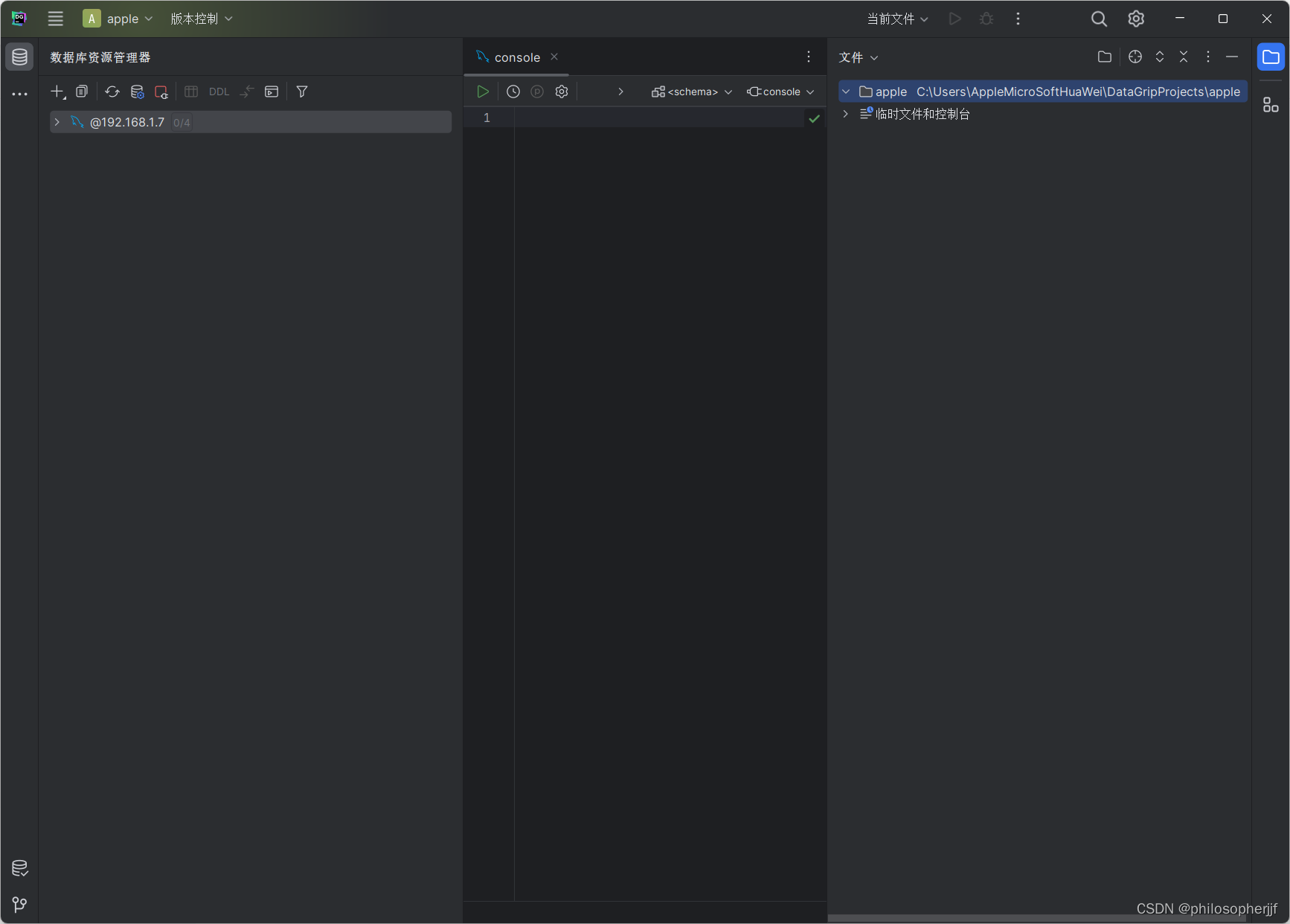
Task: Click the table editor icon in explorer toolbar
Action: (191, 92)
